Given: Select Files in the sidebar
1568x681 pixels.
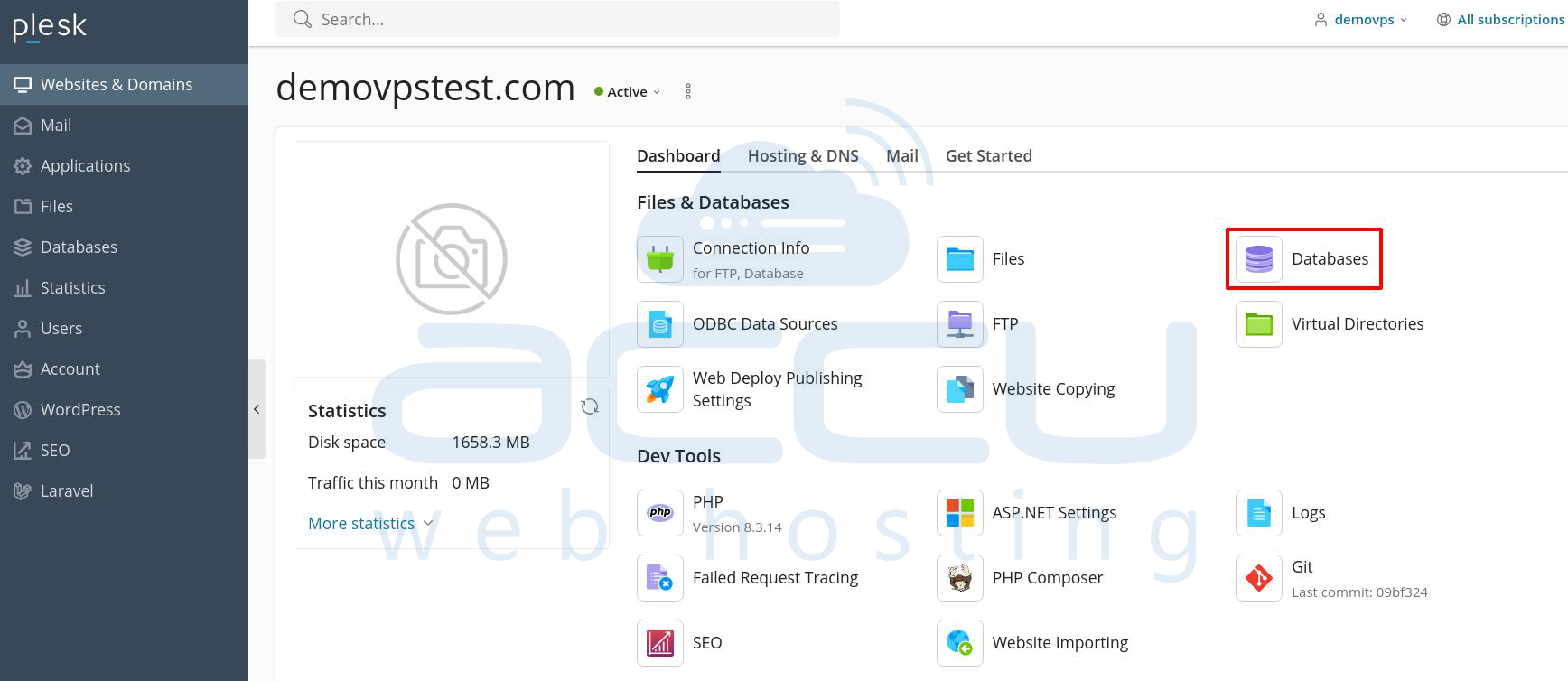Looking at the screenshot, I should pos(124,207).
